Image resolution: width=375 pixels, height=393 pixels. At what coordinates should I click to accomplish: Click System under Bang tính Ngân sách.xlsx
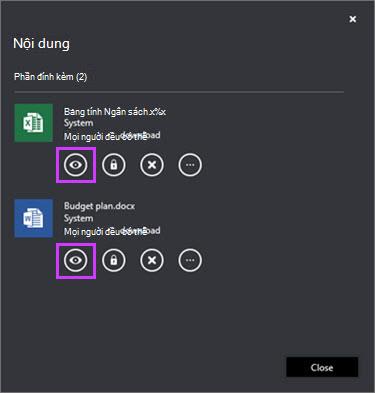[x=79, y=123]
